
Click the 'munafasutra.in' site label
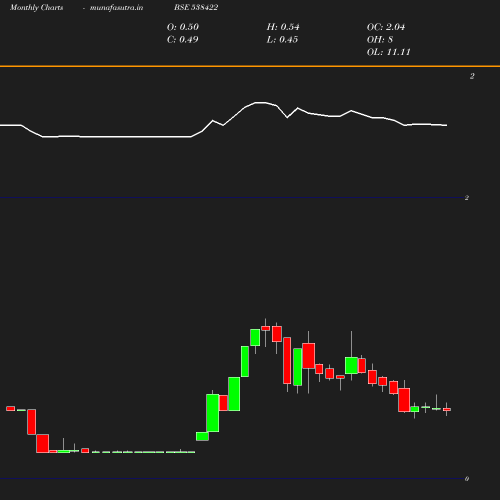pyautogui.click(x=116, y=7)
